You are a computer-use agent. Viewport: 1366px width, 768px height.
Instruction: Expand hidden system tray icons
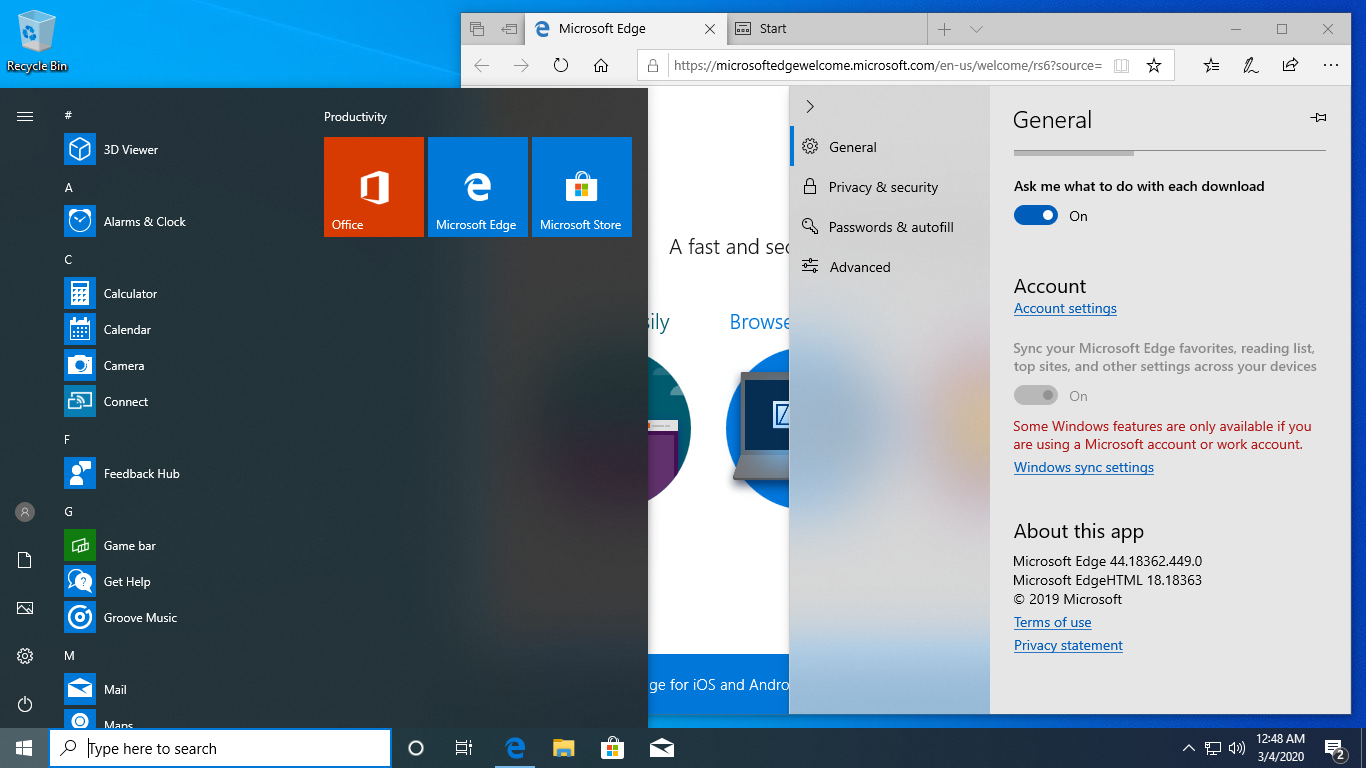point(1188,748)
